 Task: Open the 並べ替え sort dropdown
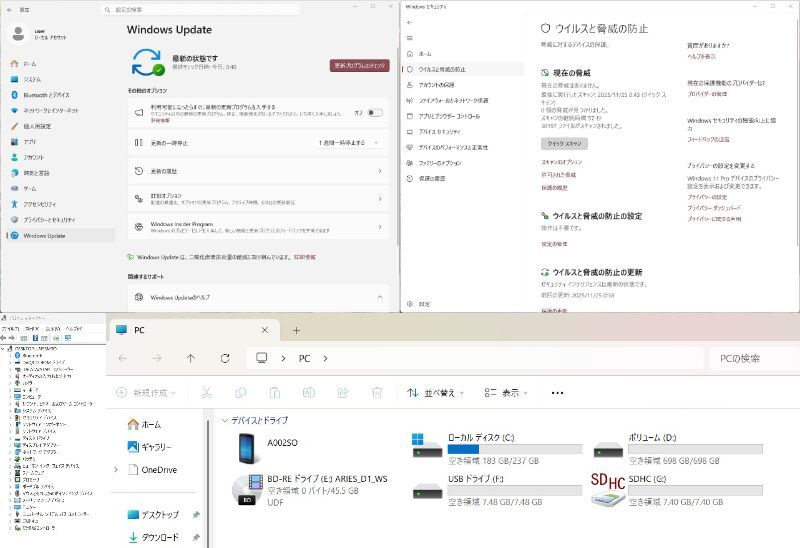tap(435, 393)
